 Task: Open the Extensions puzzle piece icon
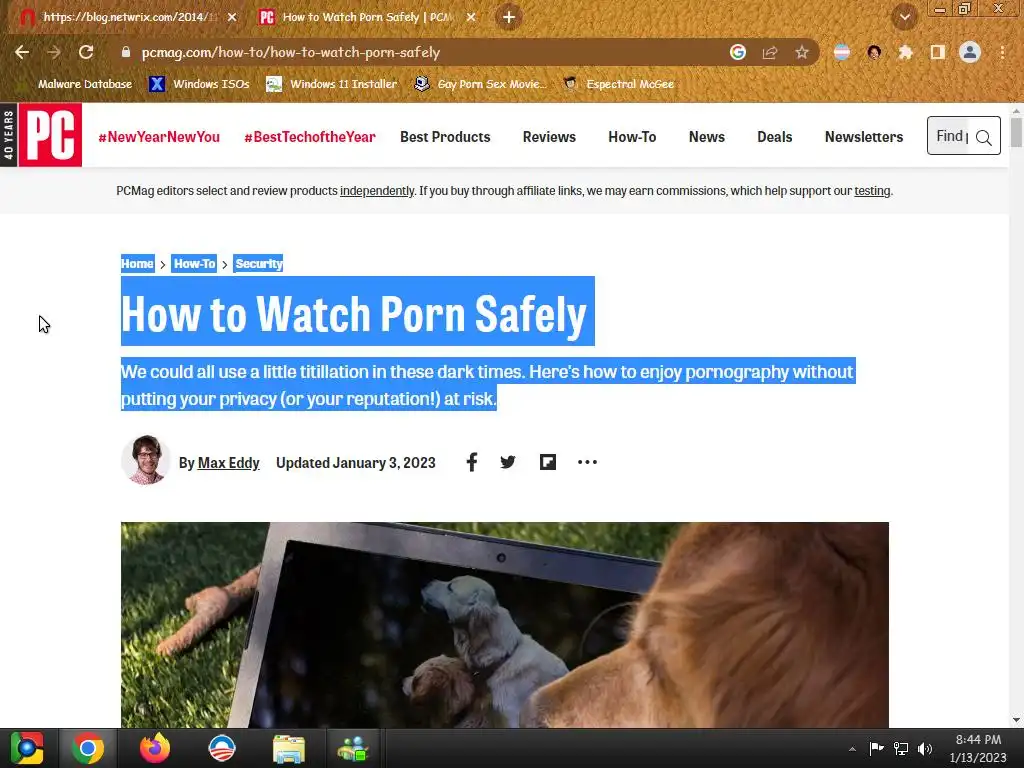pos(905,52)
